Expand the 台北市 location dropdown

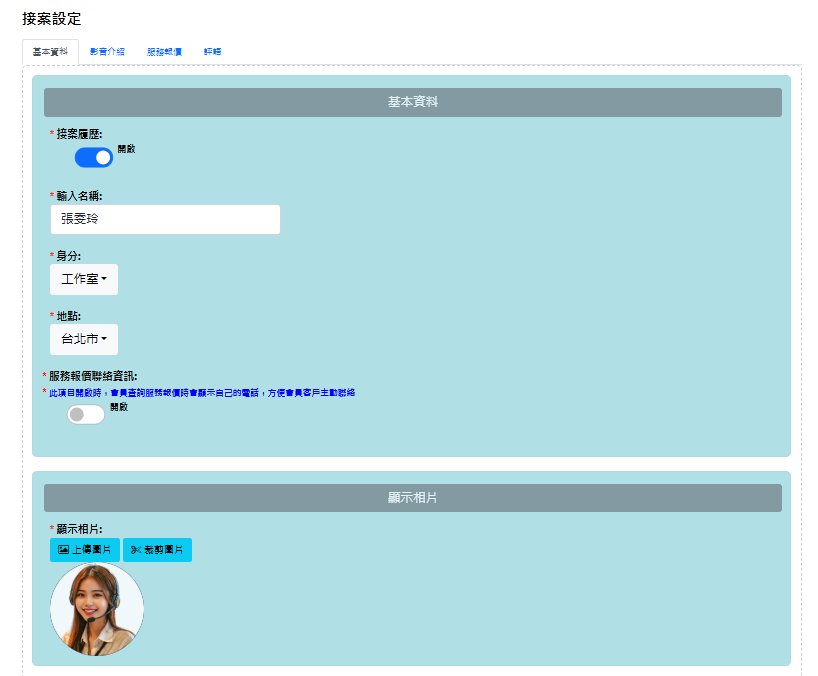click(84, 339)
